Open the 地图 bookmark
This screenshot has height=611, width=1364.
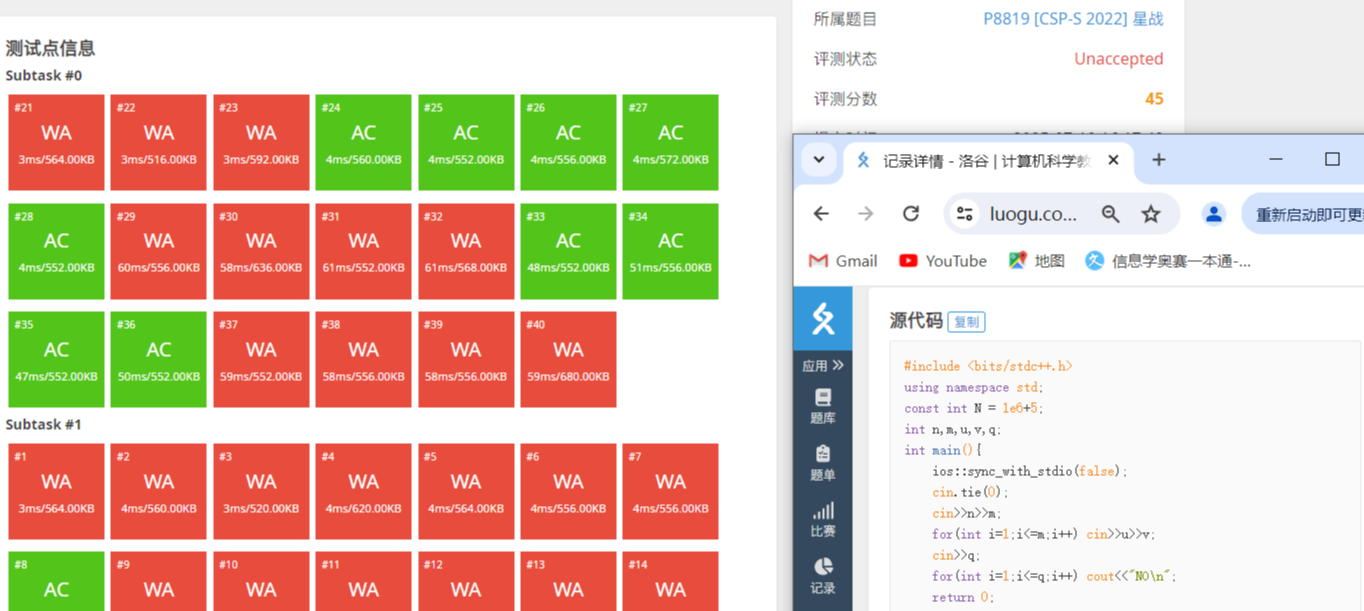click(x=1036, y=261)
